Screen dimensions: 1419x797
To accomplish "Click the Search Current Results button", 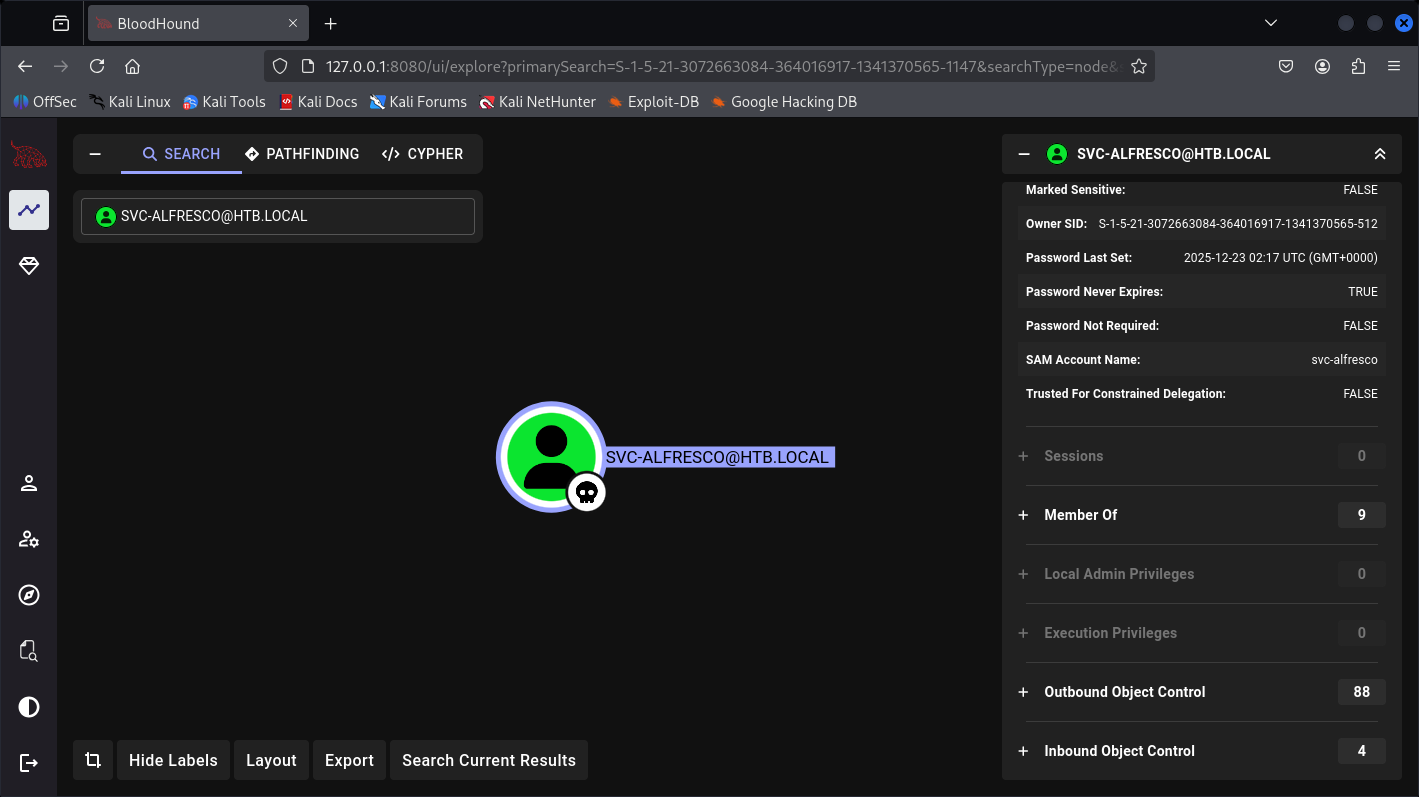I will coord(489,760).
